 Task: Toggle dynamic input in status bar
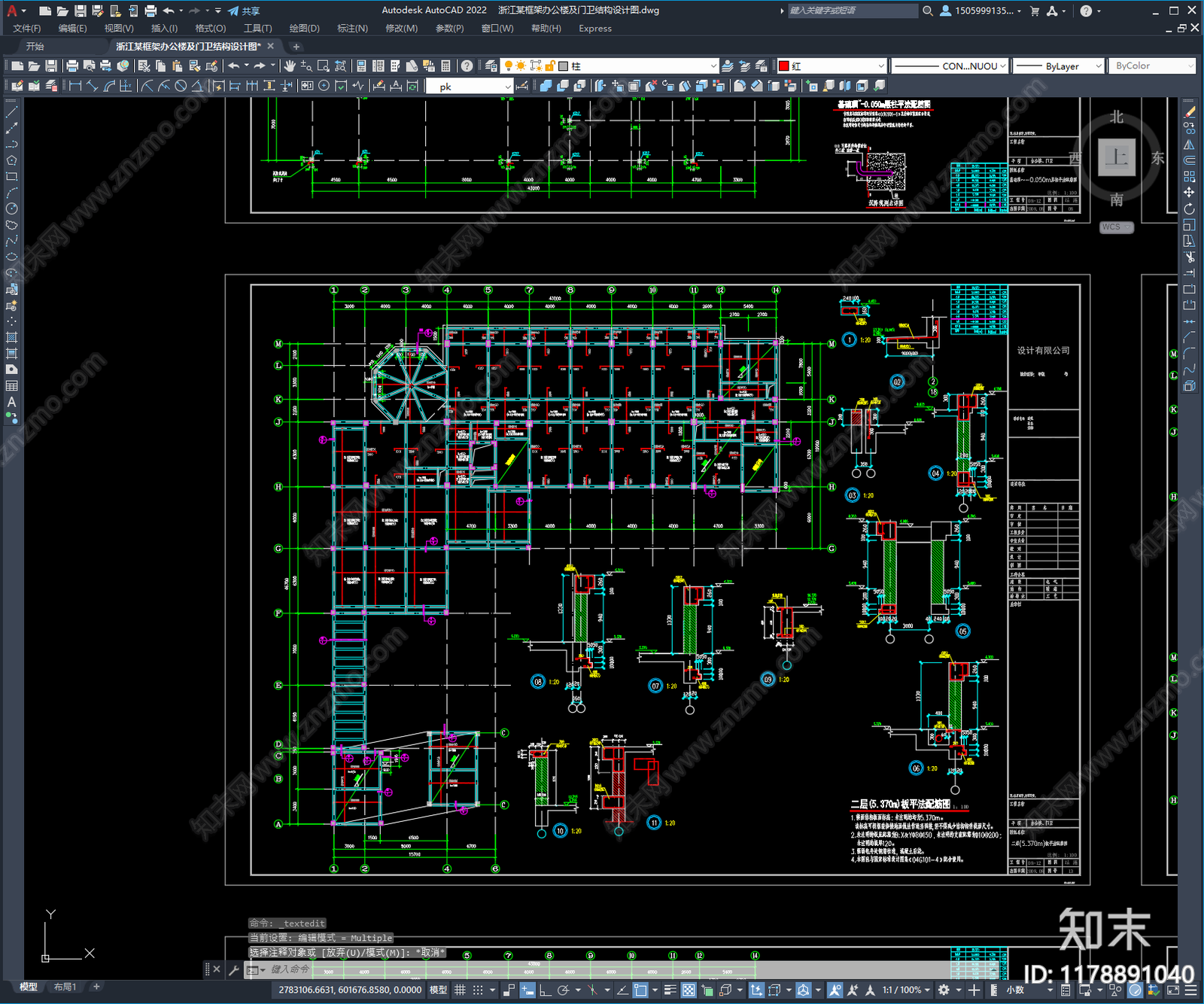(x=528, y=990)
